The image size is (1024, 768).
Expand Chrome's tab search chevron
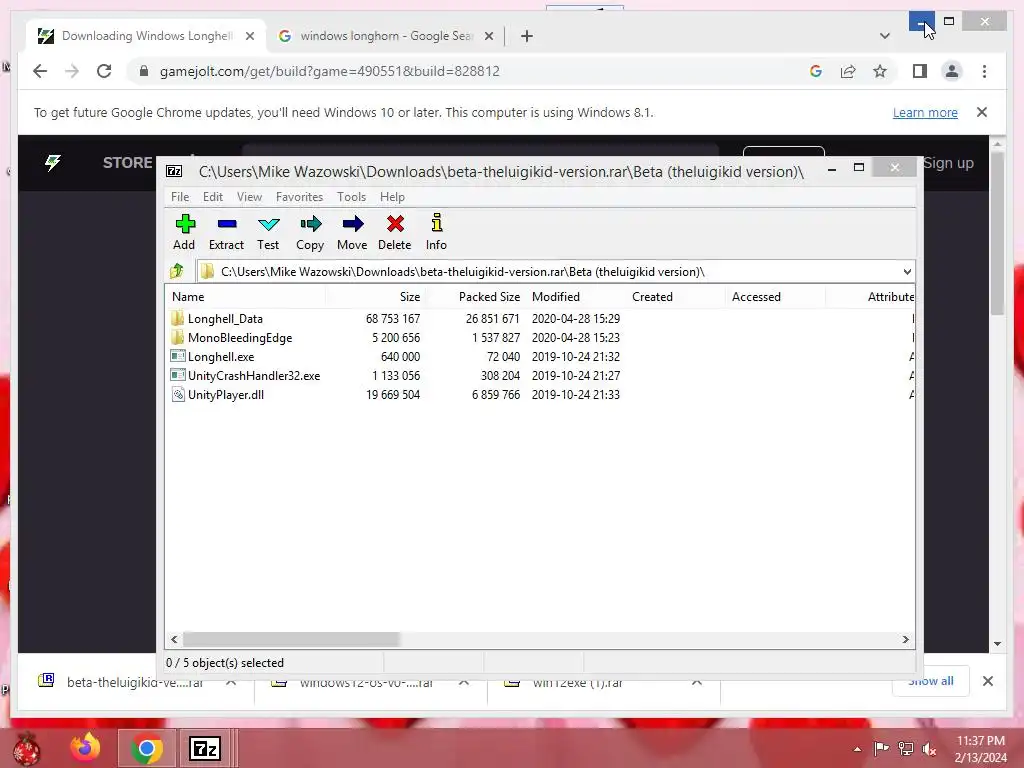tap(884, 36)
